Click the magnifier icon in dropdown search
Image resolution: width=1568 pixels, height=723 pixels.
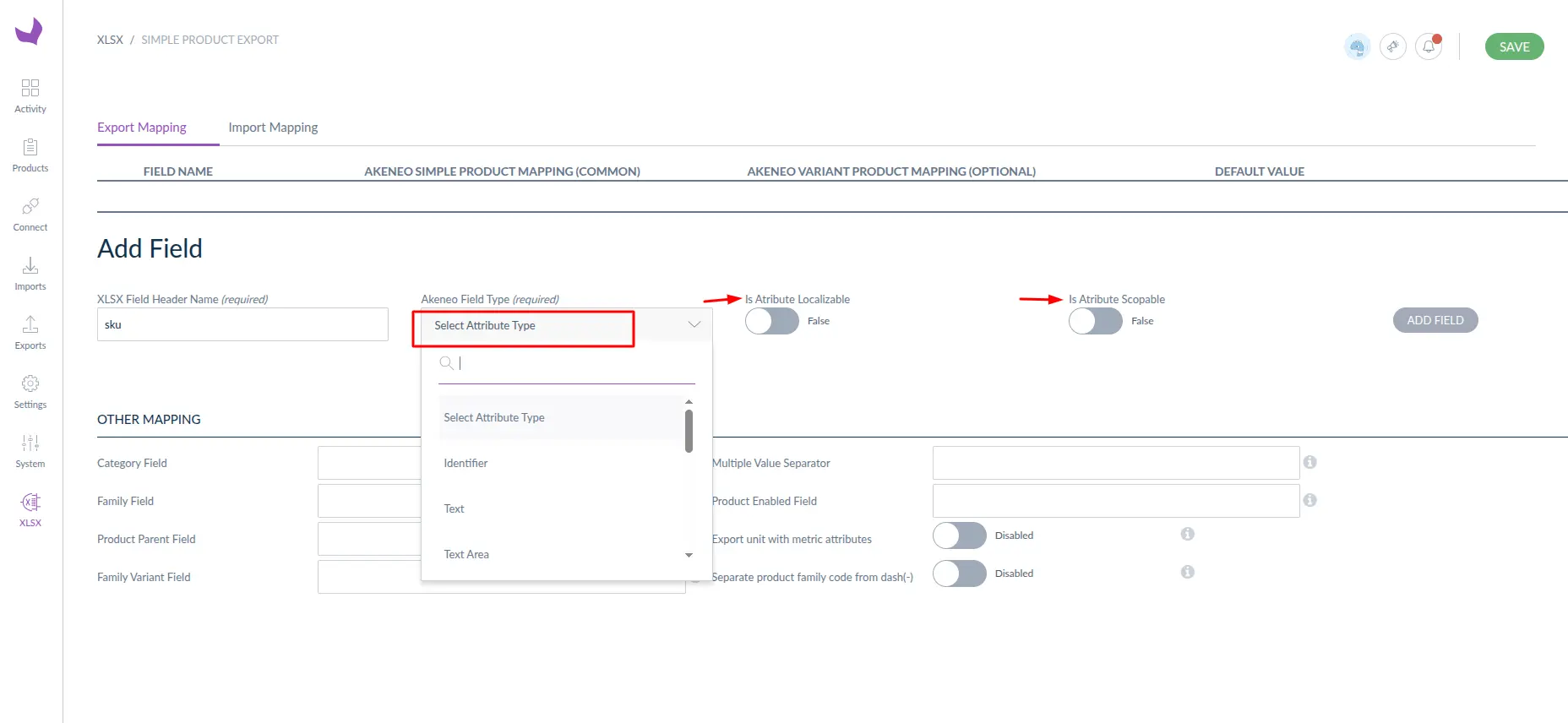pyautogui.click(x=447, y=363)
